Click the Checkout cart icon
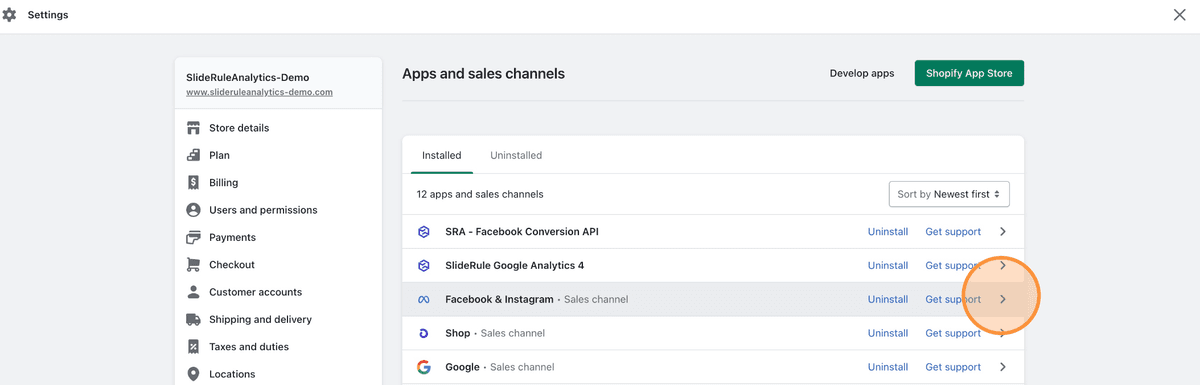Viewport: 1200px width, 385px height. 193,265
